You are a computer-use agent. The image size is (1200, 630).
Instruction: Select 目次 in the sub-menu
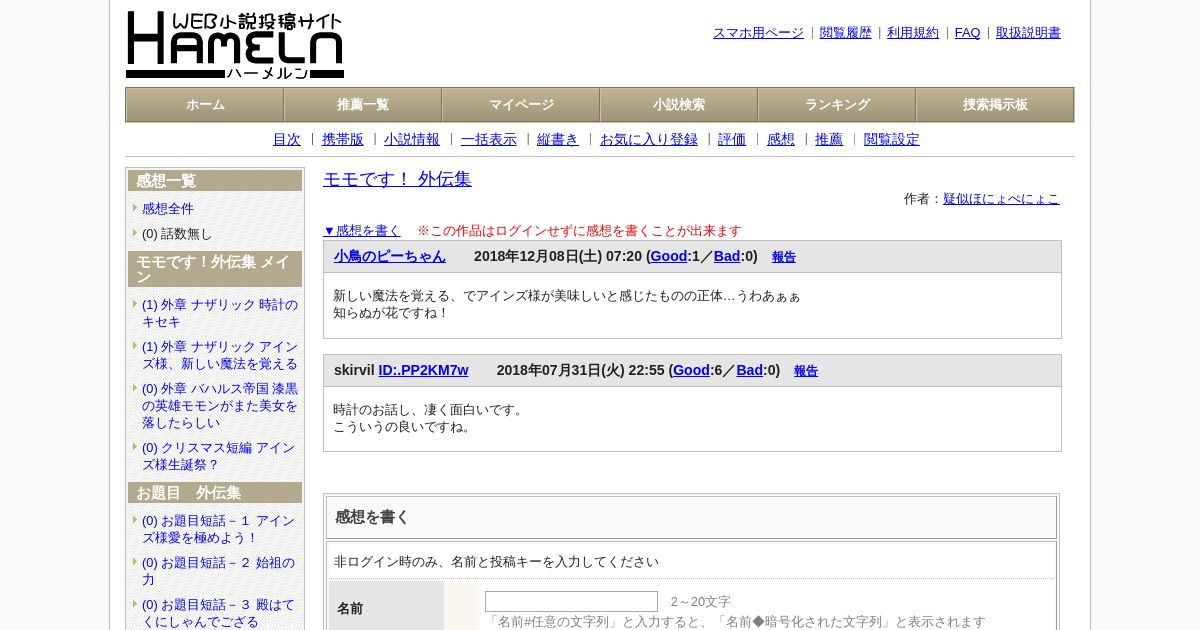[x=287, y=140]
